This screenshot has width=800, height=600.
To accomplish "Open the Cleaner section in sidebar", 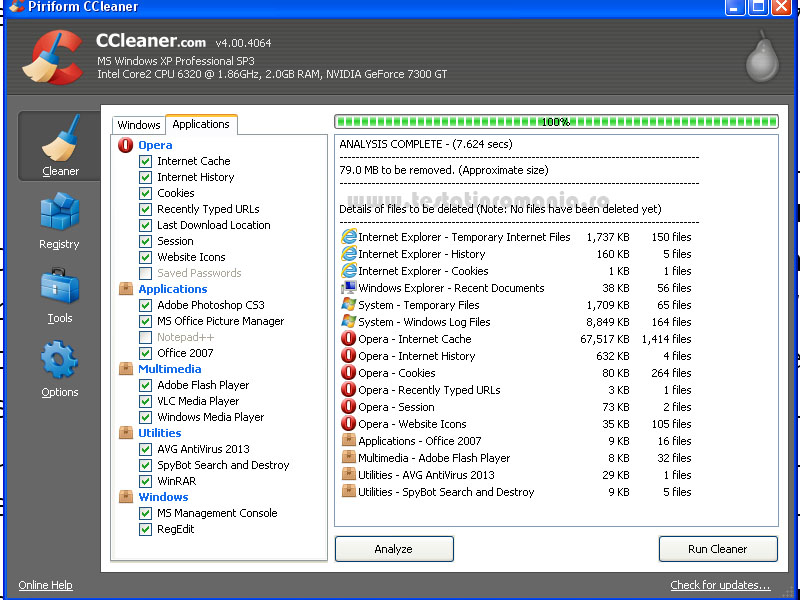I will point(59,146).
